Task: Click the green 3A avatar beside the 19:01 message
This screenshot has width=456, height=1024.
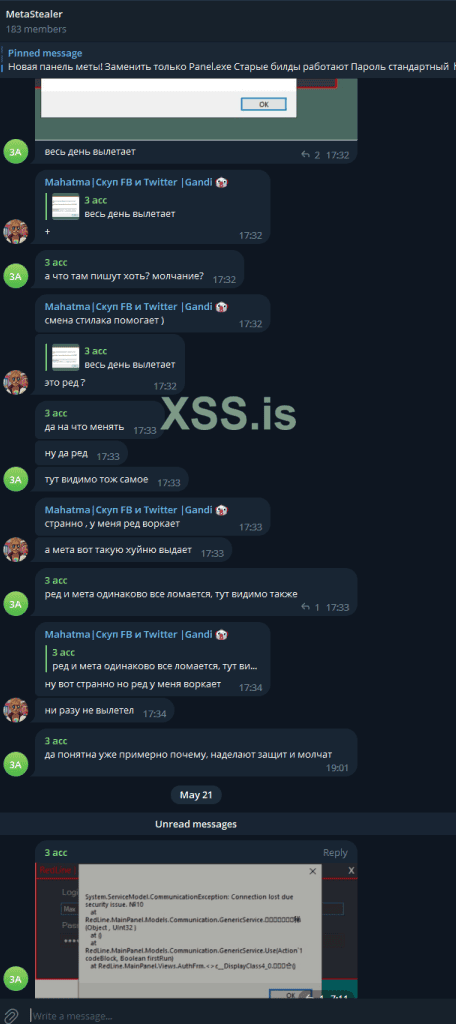Action: pyautogui.click(x=16, y=764)
